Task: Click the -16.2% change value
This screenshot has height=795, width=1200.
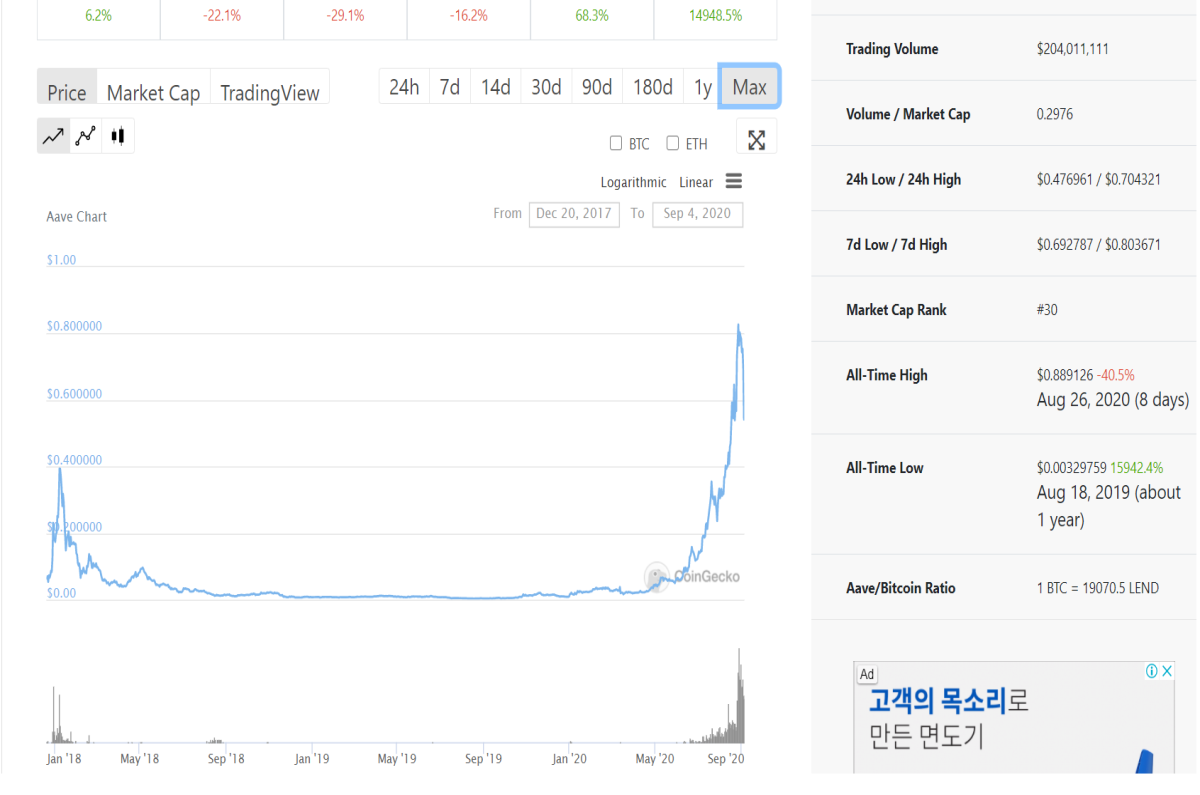Action: tap(468, 16)
